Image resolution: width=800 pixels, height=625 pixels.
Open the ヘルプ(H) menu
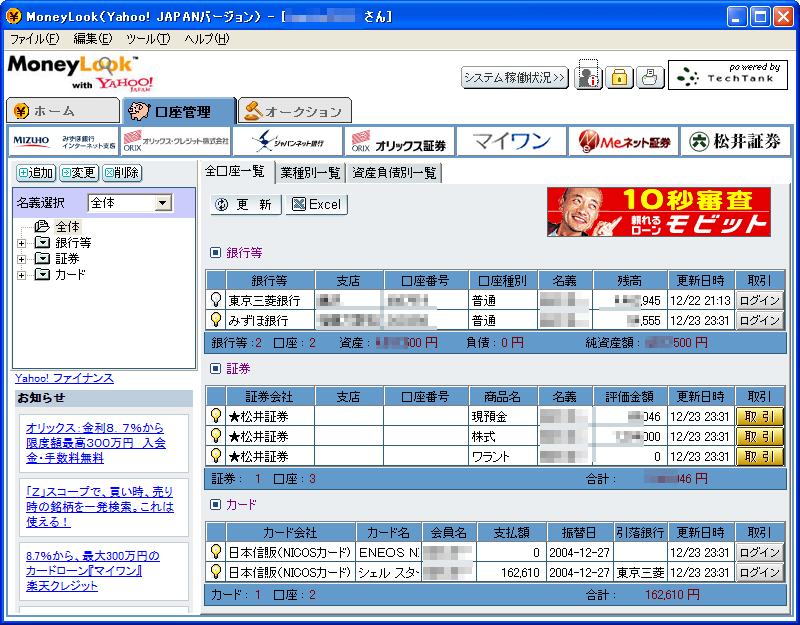(207, 39)
